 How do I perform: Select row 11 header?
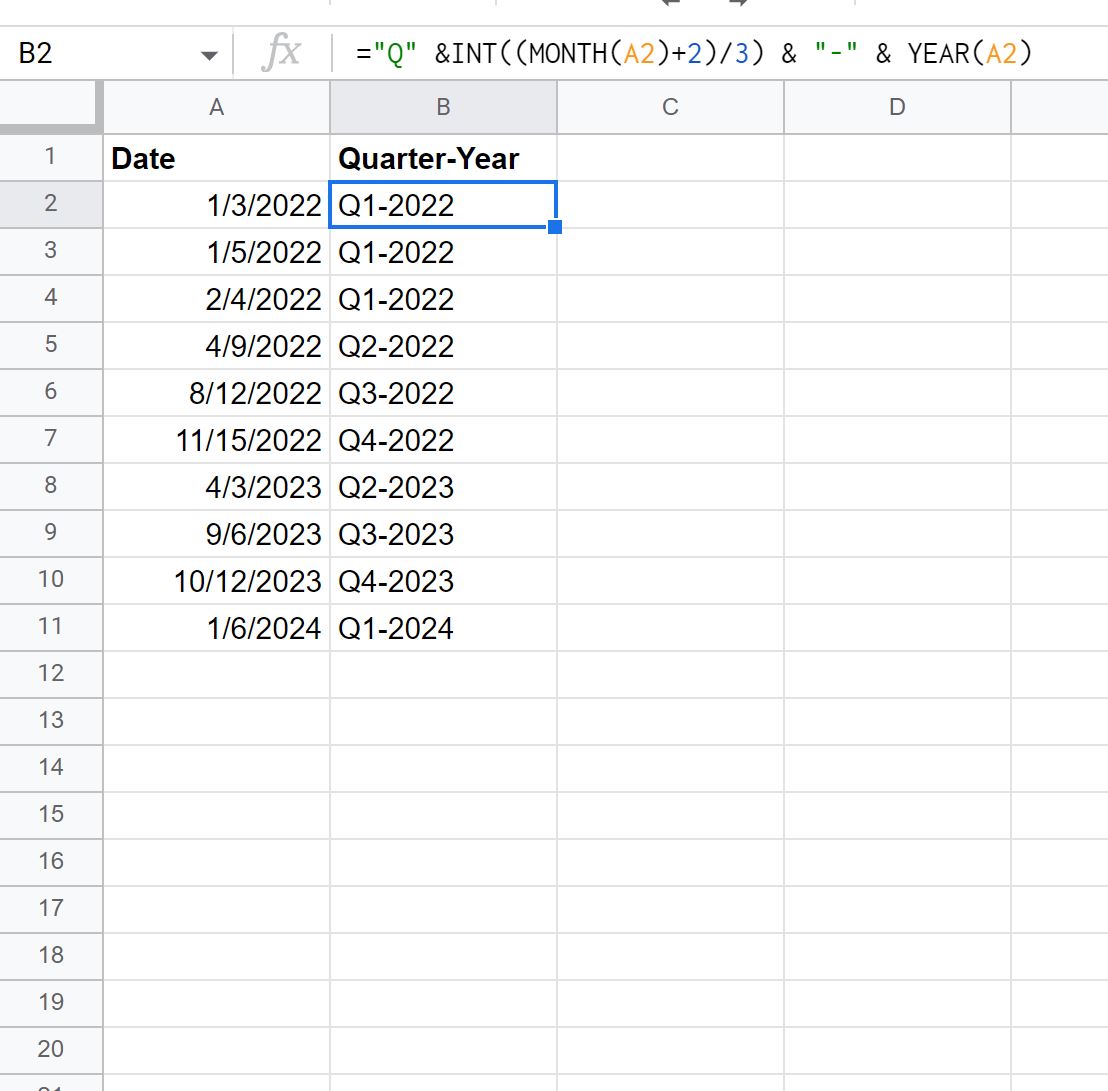tap(51, 627)
